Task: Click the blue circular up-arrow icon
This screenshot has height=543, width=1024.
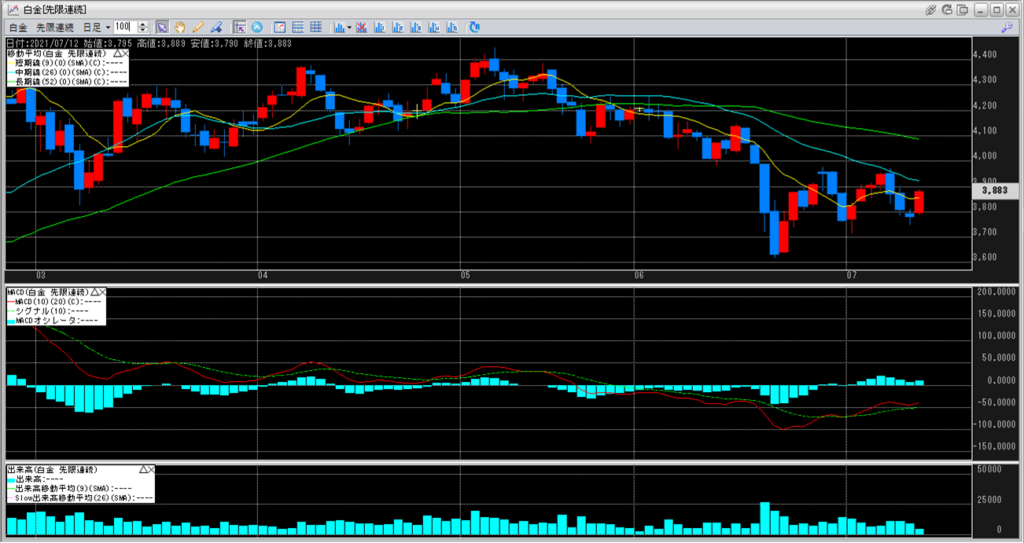Action: tap(257, 27)
